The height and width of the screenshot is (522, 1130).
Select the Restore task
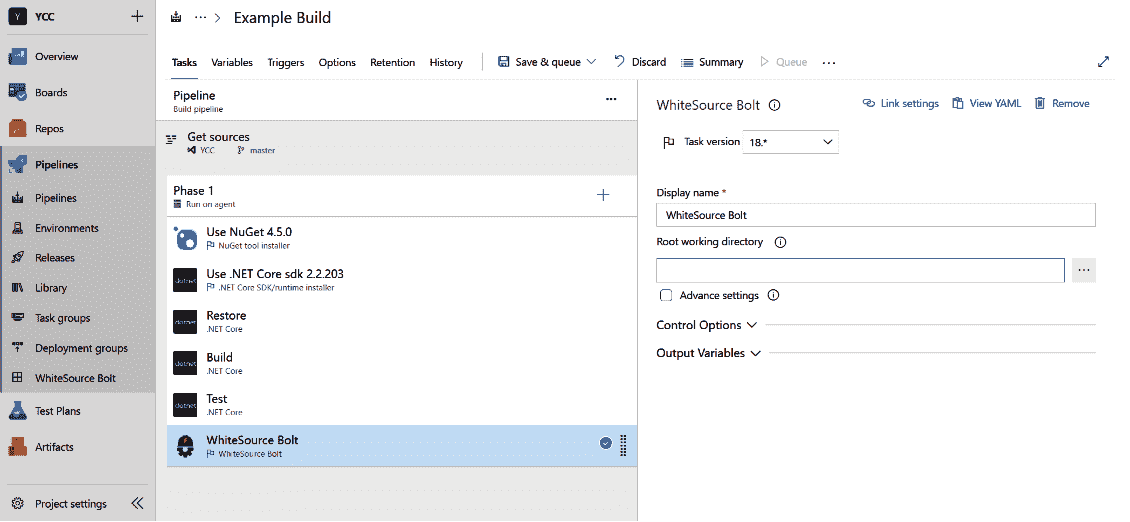click(402, 322)
